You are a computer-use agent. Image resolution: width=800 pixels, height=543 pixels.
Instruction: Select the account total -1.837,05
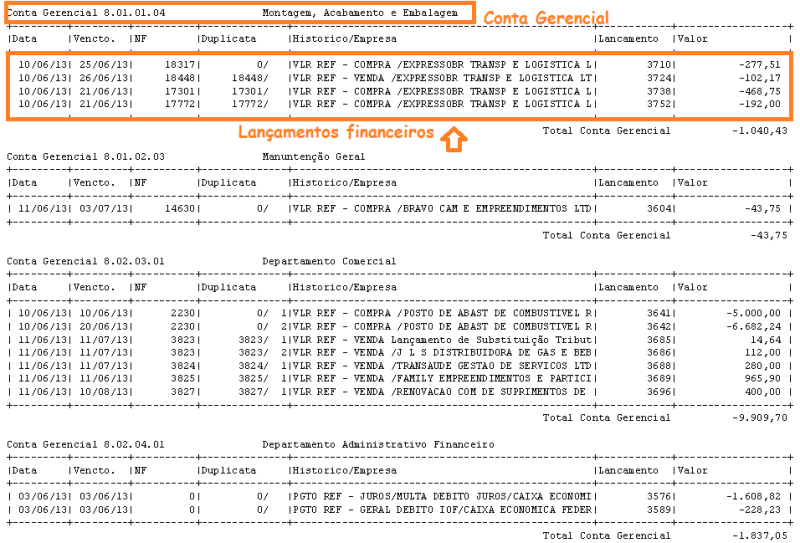[760, 536]
